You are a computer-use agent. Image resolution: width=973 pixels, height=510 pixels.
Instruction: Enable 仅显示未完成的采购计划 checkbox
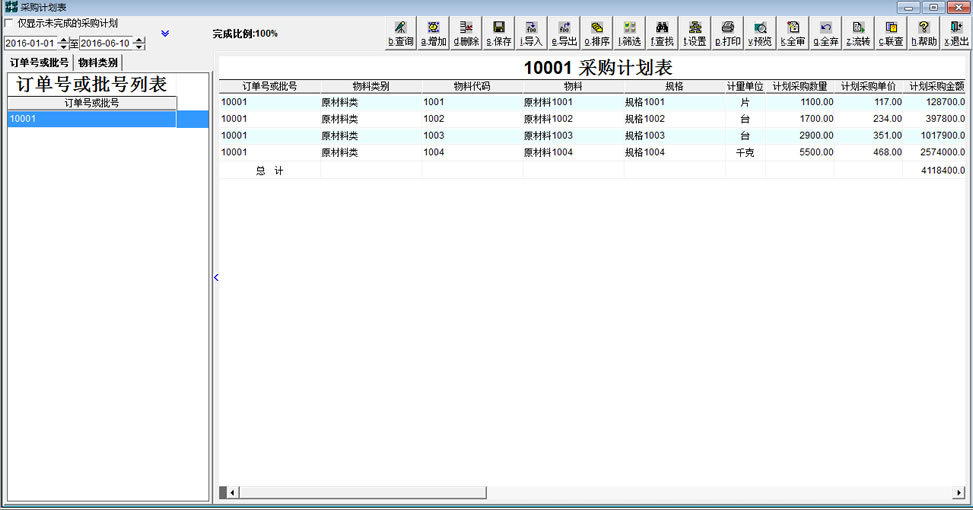pos(10,23)
